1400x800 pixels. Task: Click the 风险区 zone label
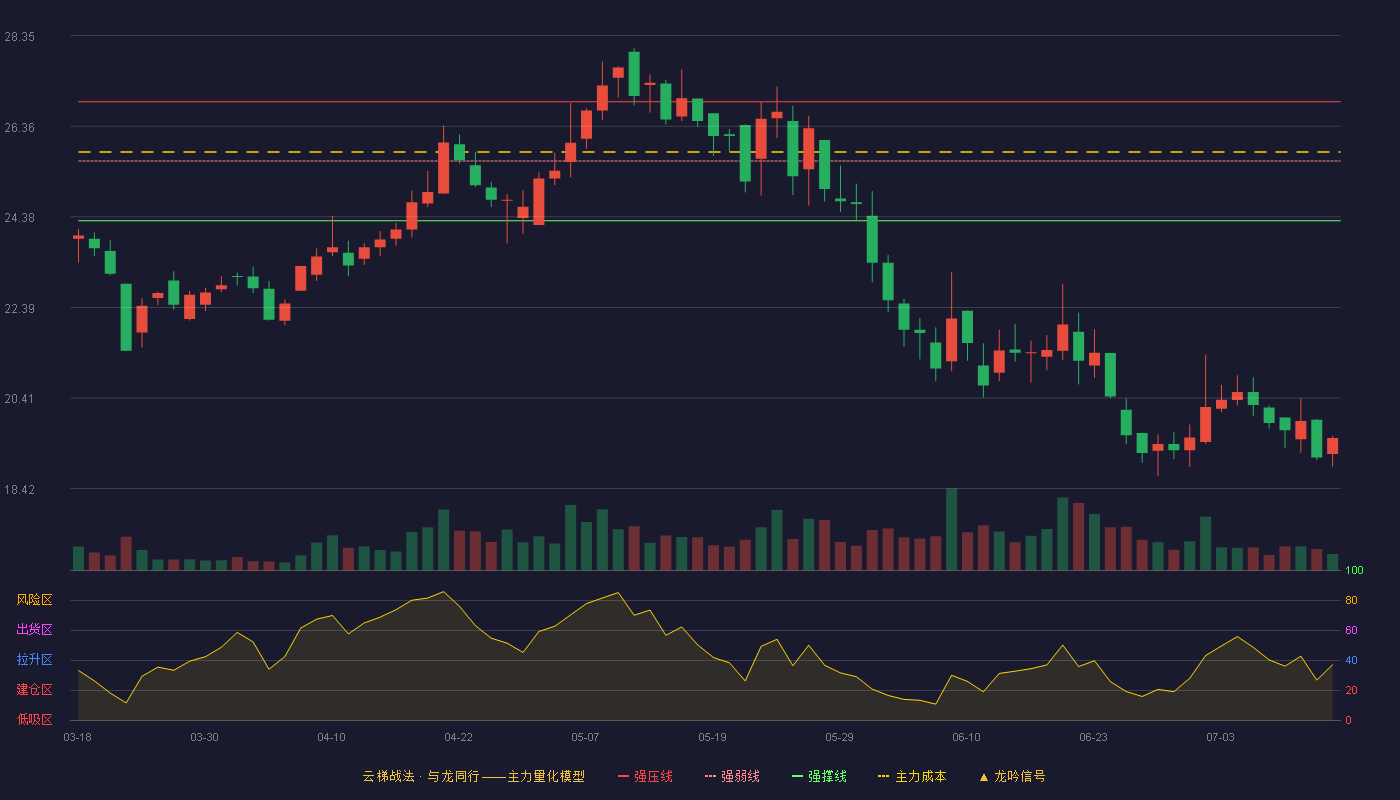pyautogui.click(x=34, y=600)
